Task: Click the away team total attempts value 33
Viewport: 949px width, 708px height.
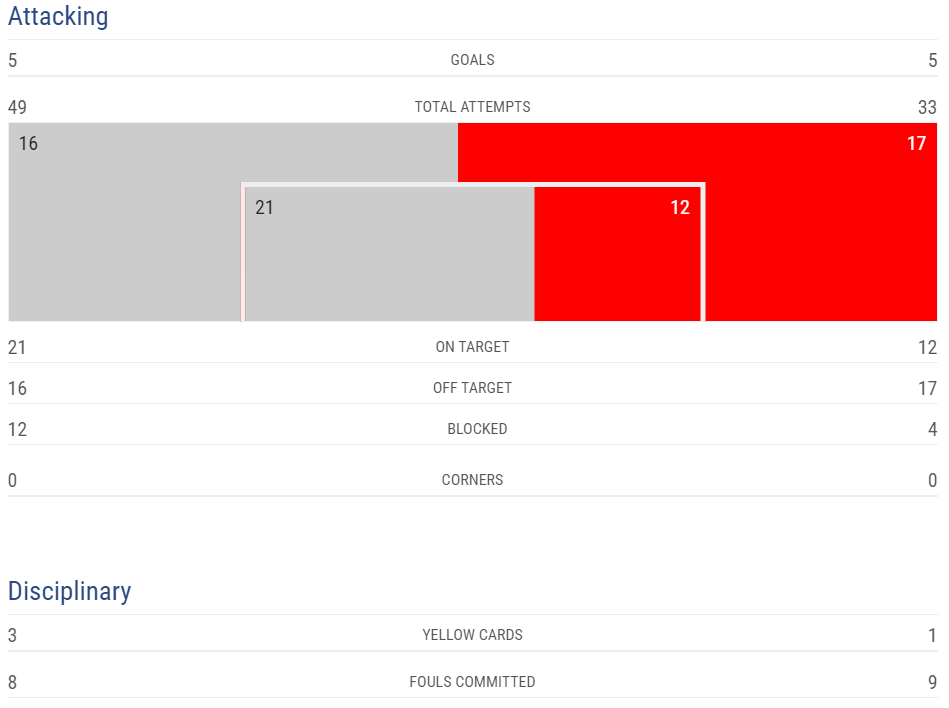Action: (x=927, y=107)
